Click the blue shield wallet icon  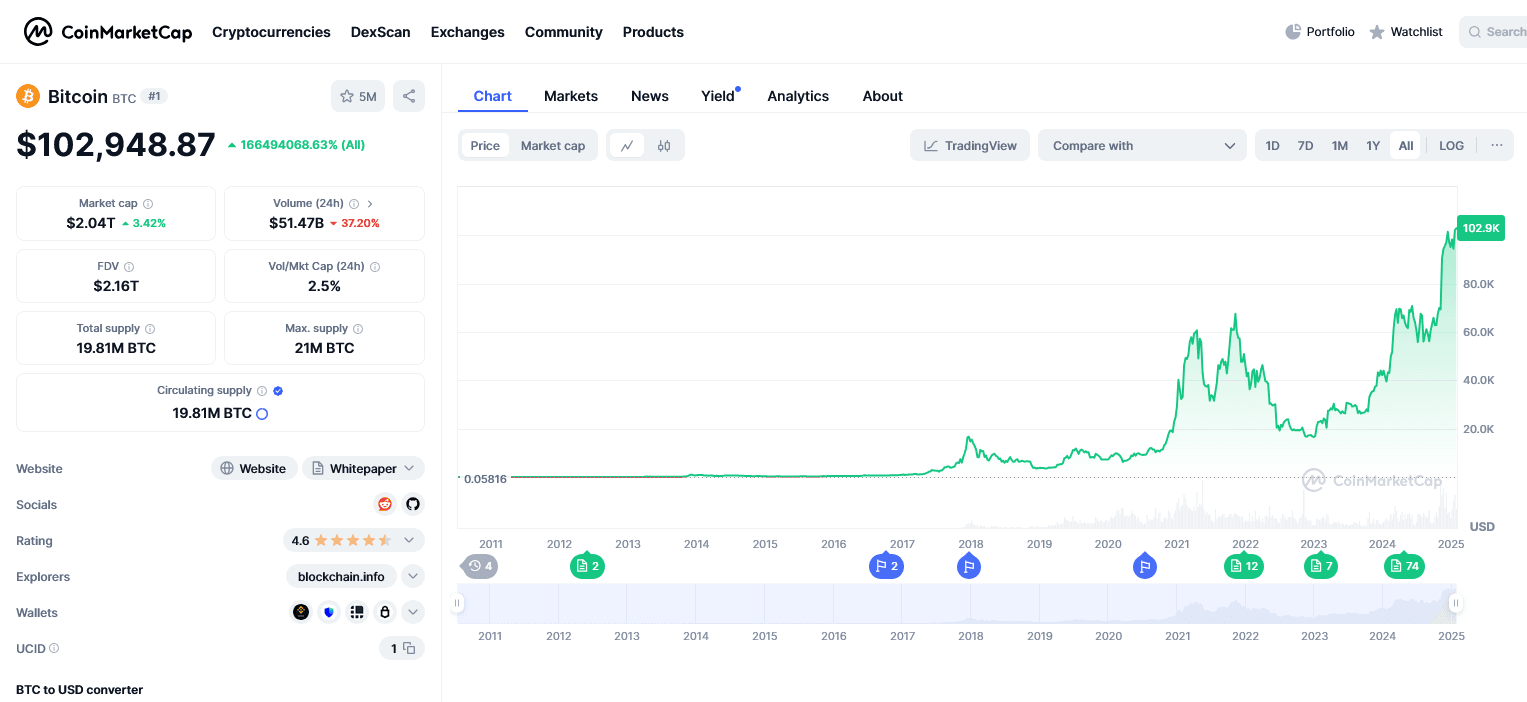(329, 612)
